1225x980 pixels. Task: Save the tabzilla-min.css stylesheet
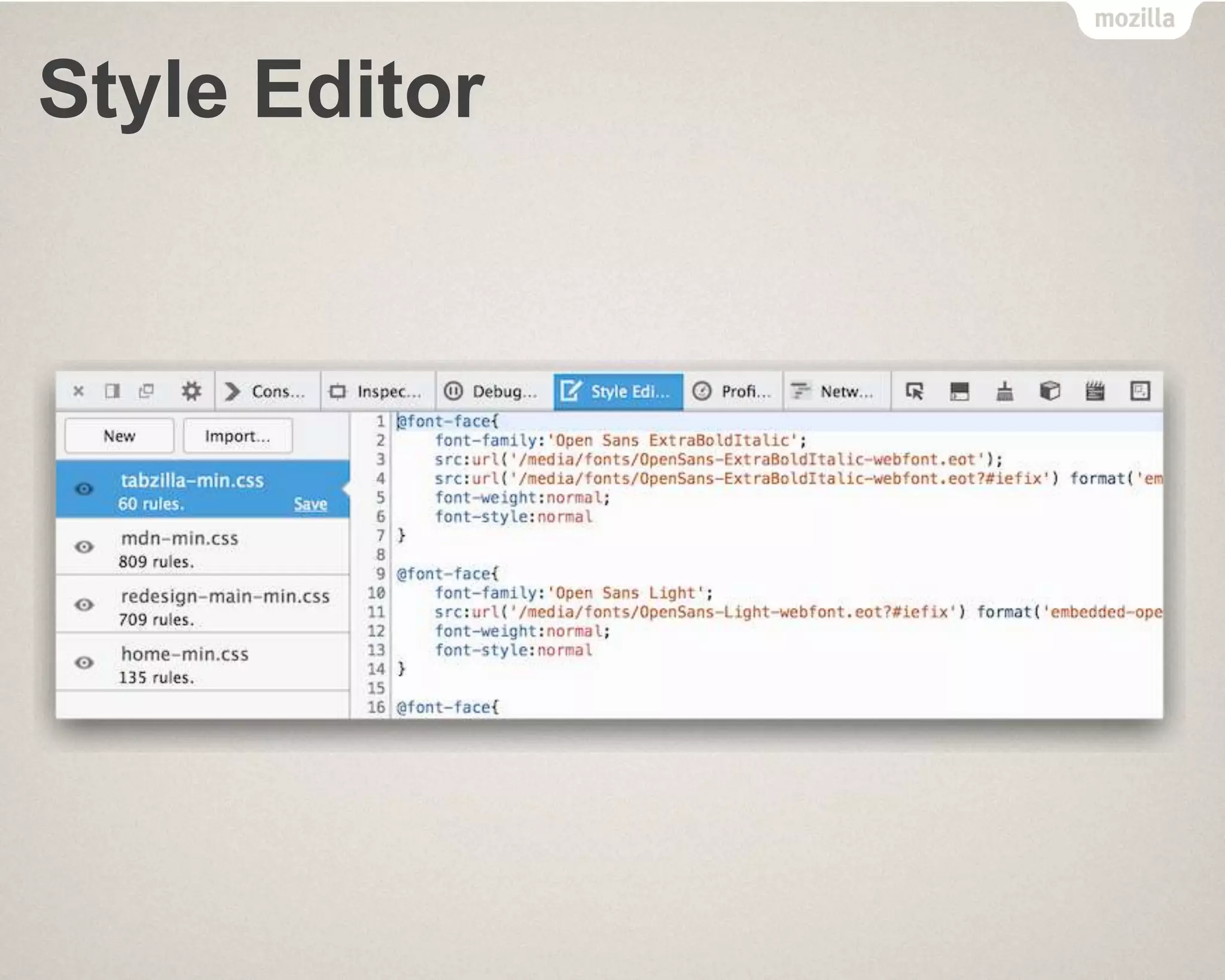310,504
